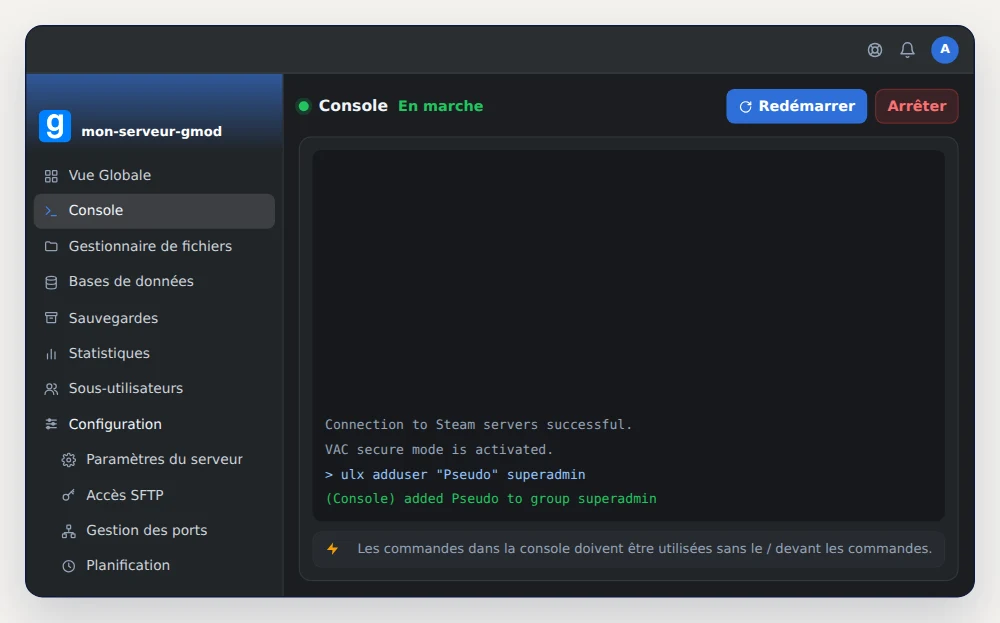Stop the server with Arrêter
The image size is (1000, 623).
point(916,106)
